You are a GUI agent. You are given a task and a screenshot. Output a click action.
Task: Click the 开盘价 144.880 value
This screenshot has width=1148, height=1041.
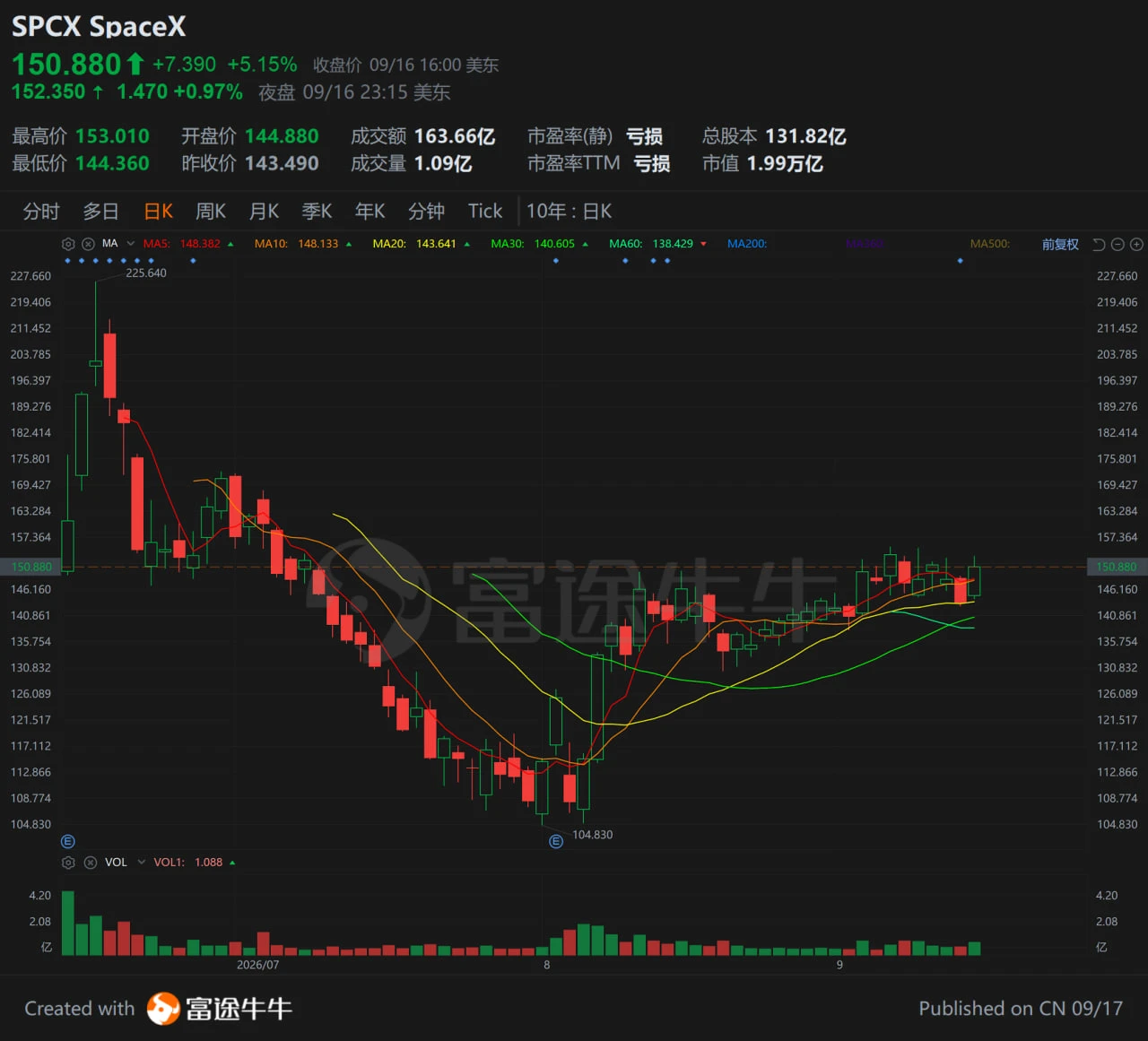(282, 136)
